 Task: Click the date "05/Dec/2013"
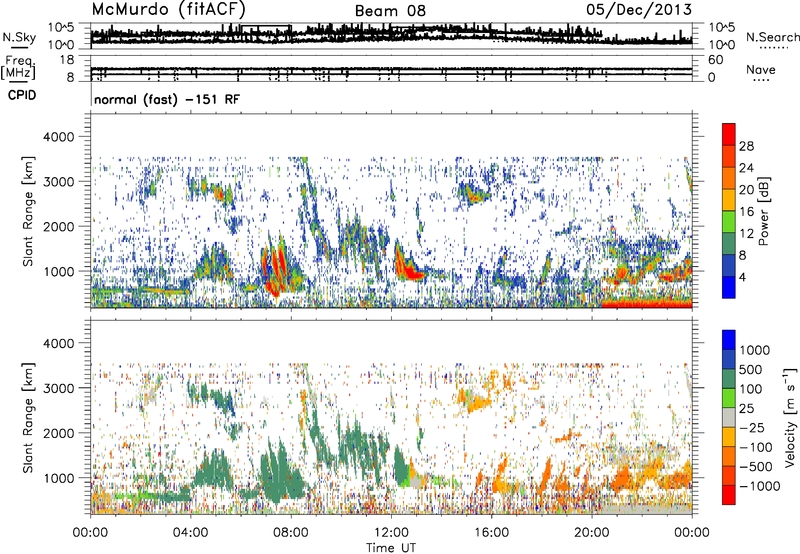click(x=639, y=9)
